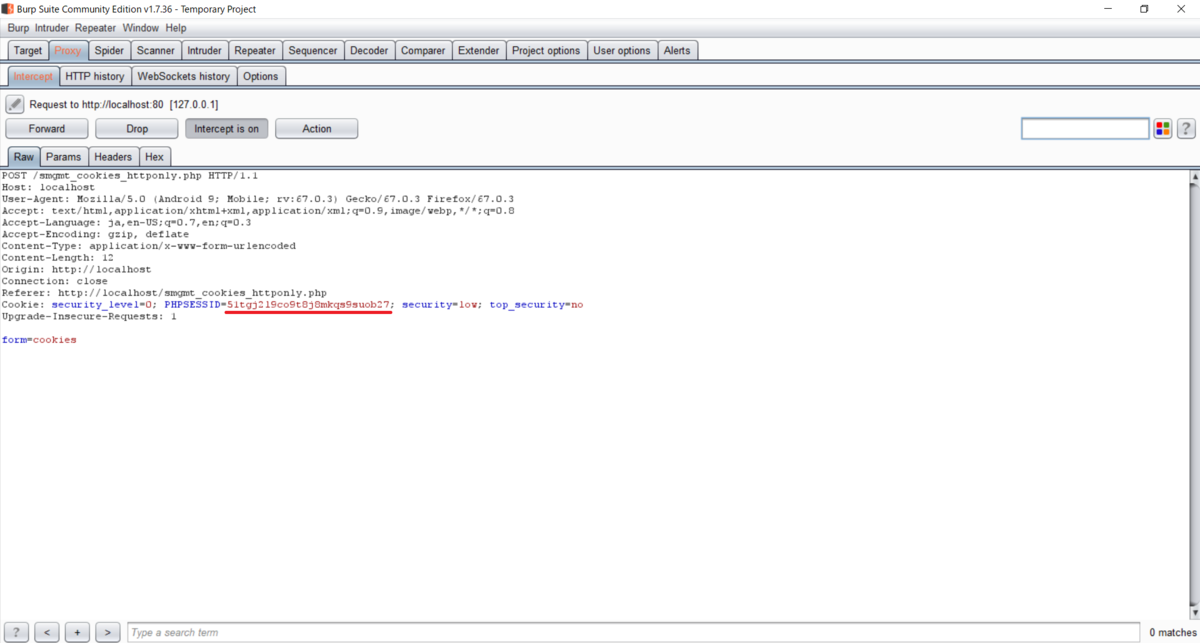
Task: Select the Raw view tab
Action: (24, 157)
